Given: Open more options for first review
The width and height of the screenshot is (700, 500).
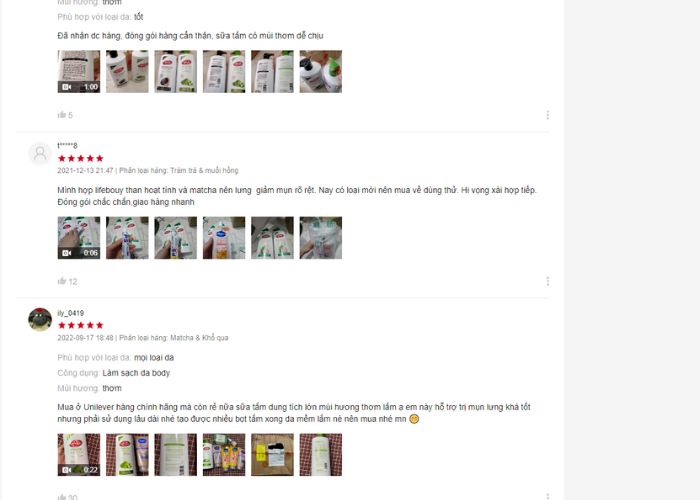Looking at the screenshot, I should pos(547,115).
